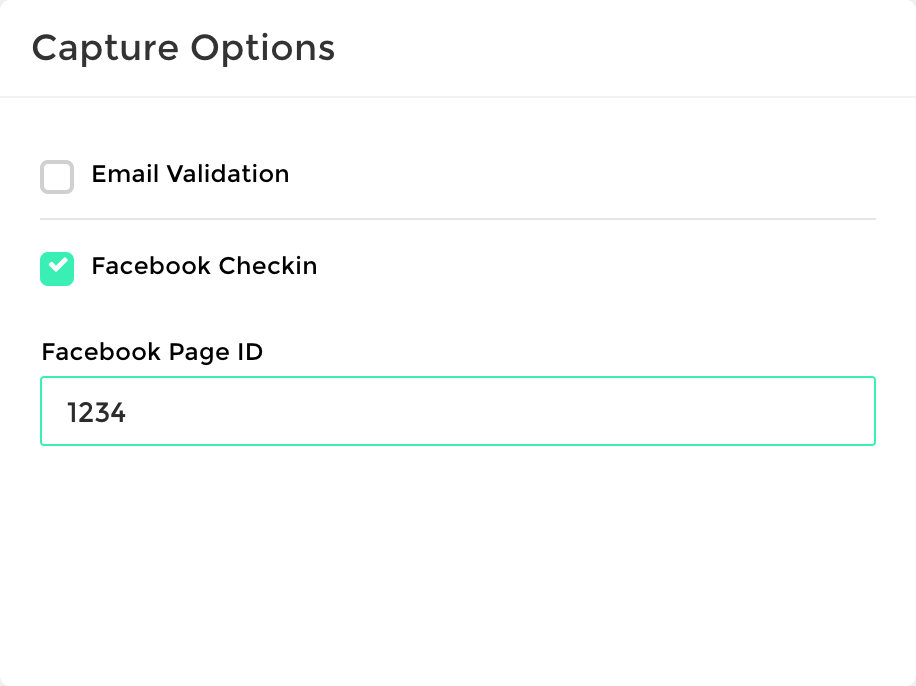The height and width of the screenshot is (686, 916).
Task: Click the blank area below Page ID field
Action: coord(457,560)
